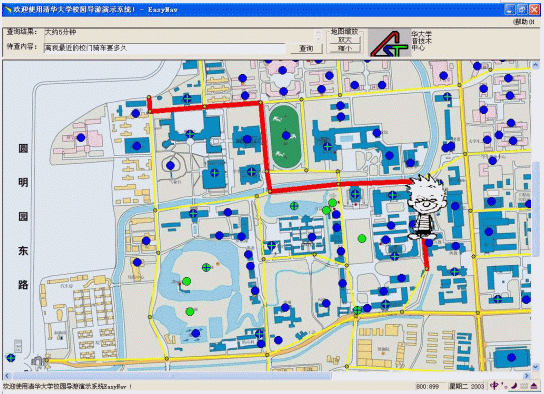Click the map's vertical scrollbar down arrow
Viewport: 544px width, 394px height.
535,367
